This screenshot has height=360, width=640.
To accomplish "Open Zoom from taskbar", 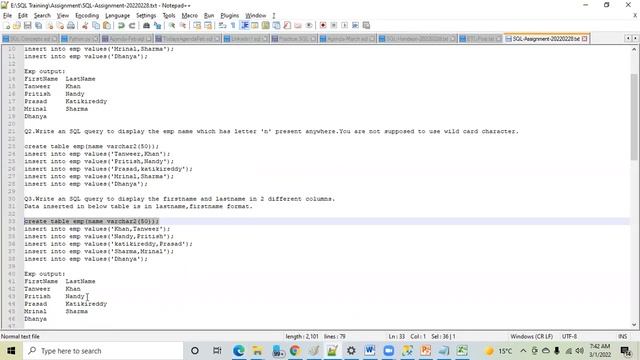I will click(389, 351).
